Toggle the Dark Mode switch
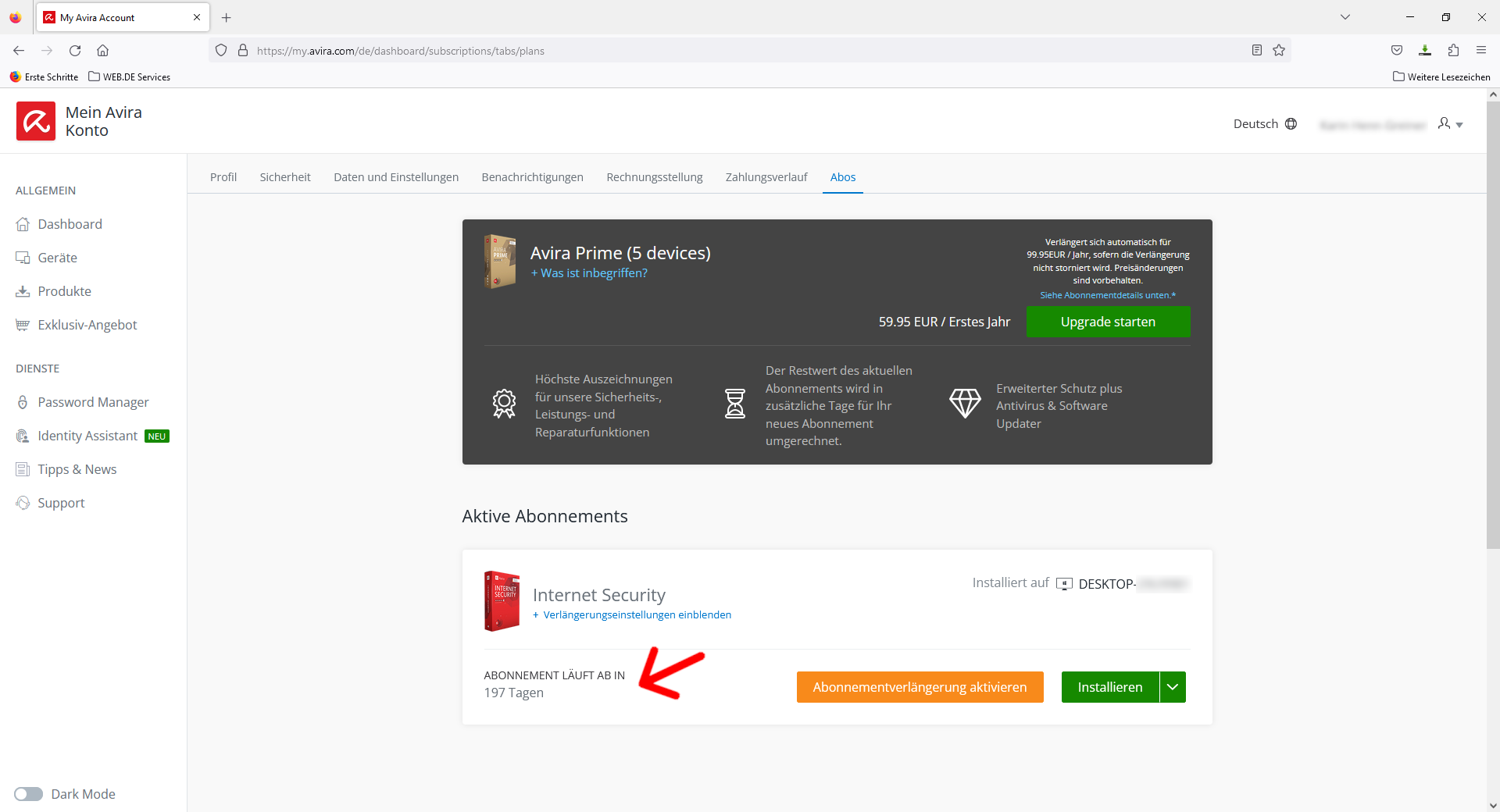This screenshot has height=812, width=1500. point(29,794)
